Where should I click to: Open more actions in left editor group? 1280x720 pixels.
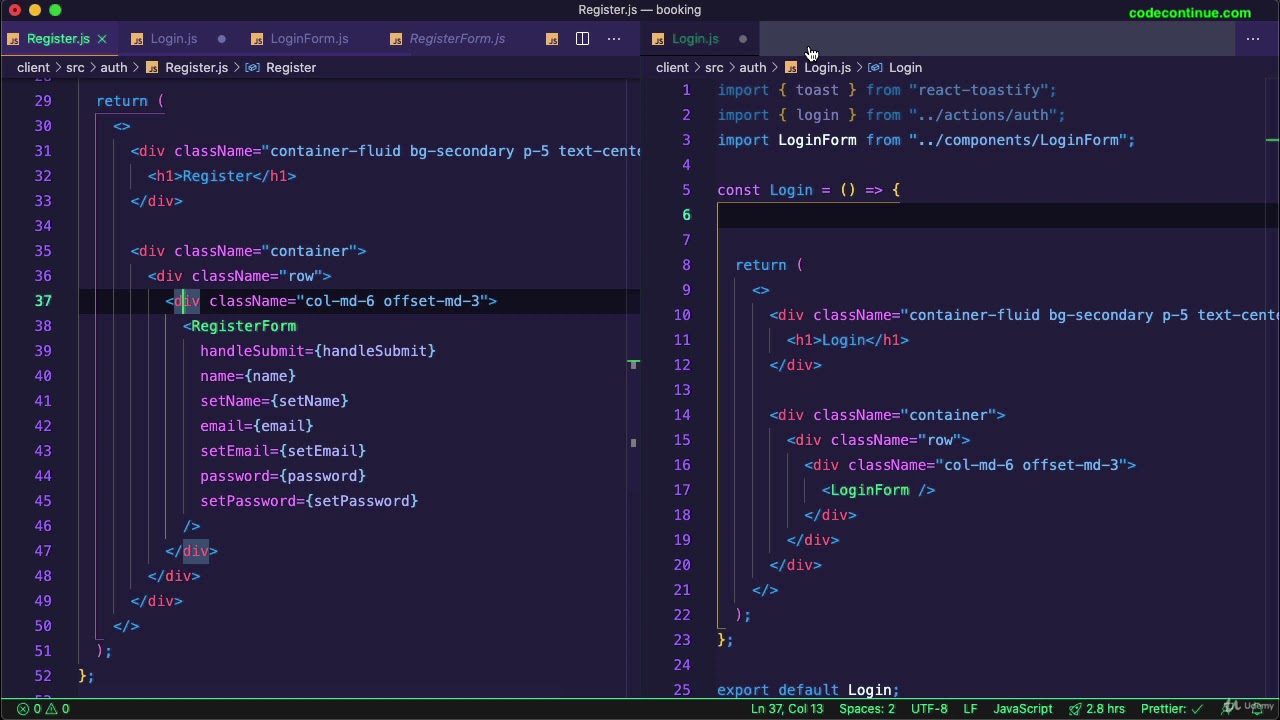[614, 39]
